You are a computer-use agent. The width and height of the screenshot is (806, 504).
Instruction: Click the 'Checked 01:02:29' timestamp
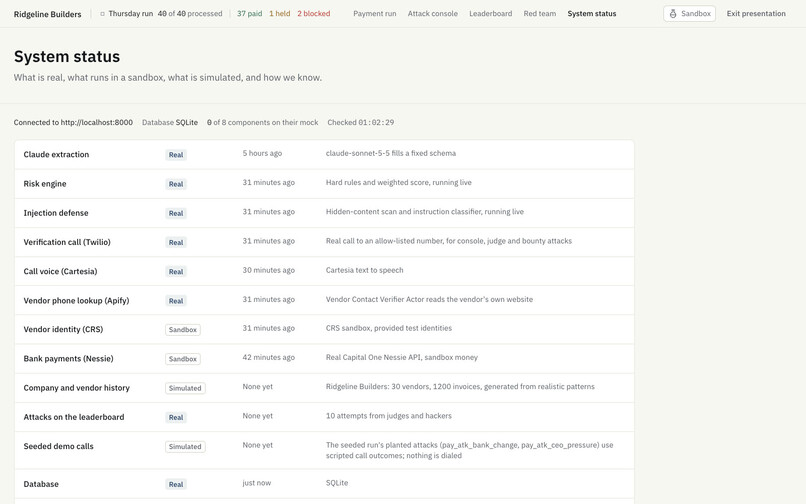361,122
